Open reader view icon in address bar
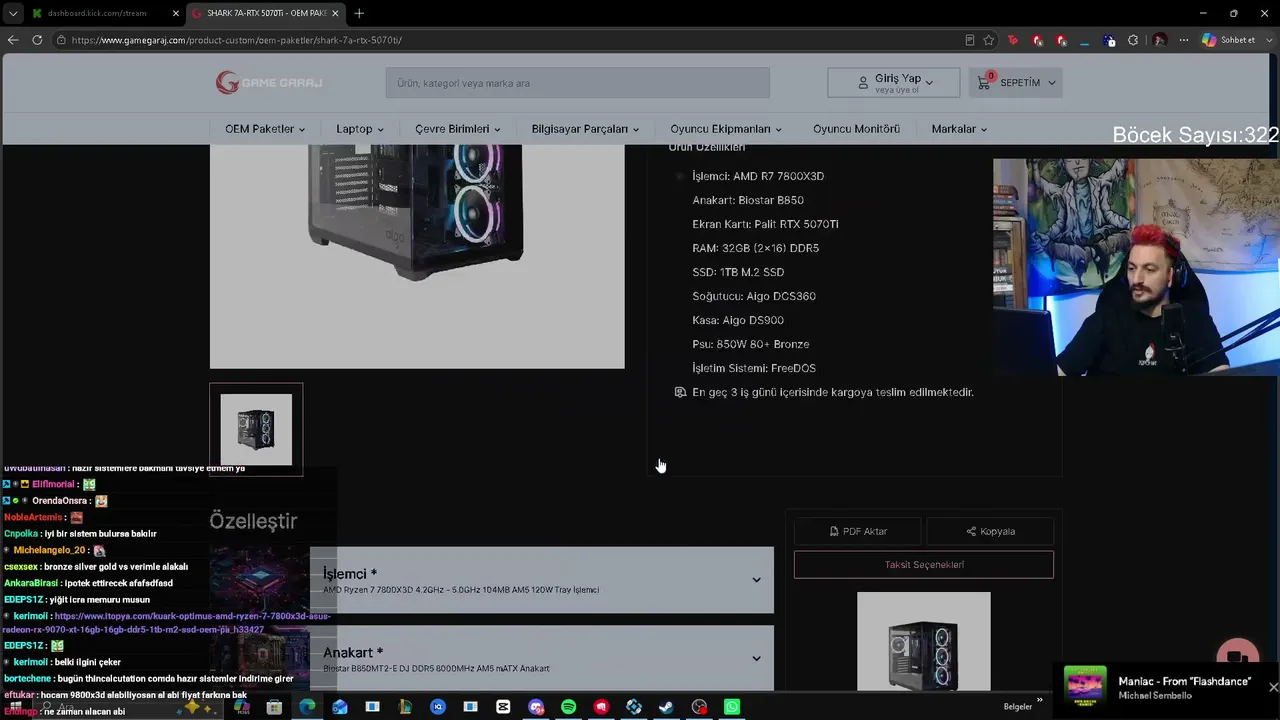The image size is (1280, 720). tap(969, 40)
